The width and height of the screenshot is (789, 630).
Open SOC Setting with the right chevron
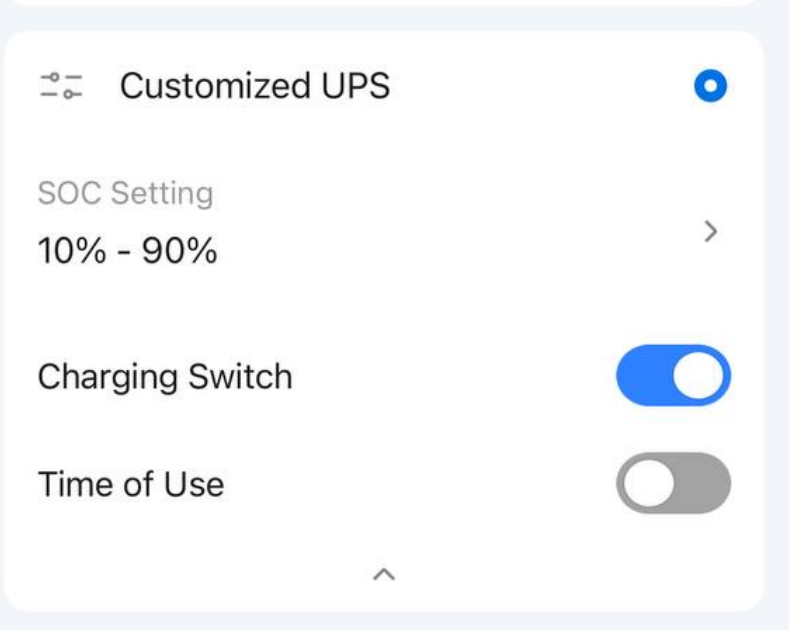[711, 232]
